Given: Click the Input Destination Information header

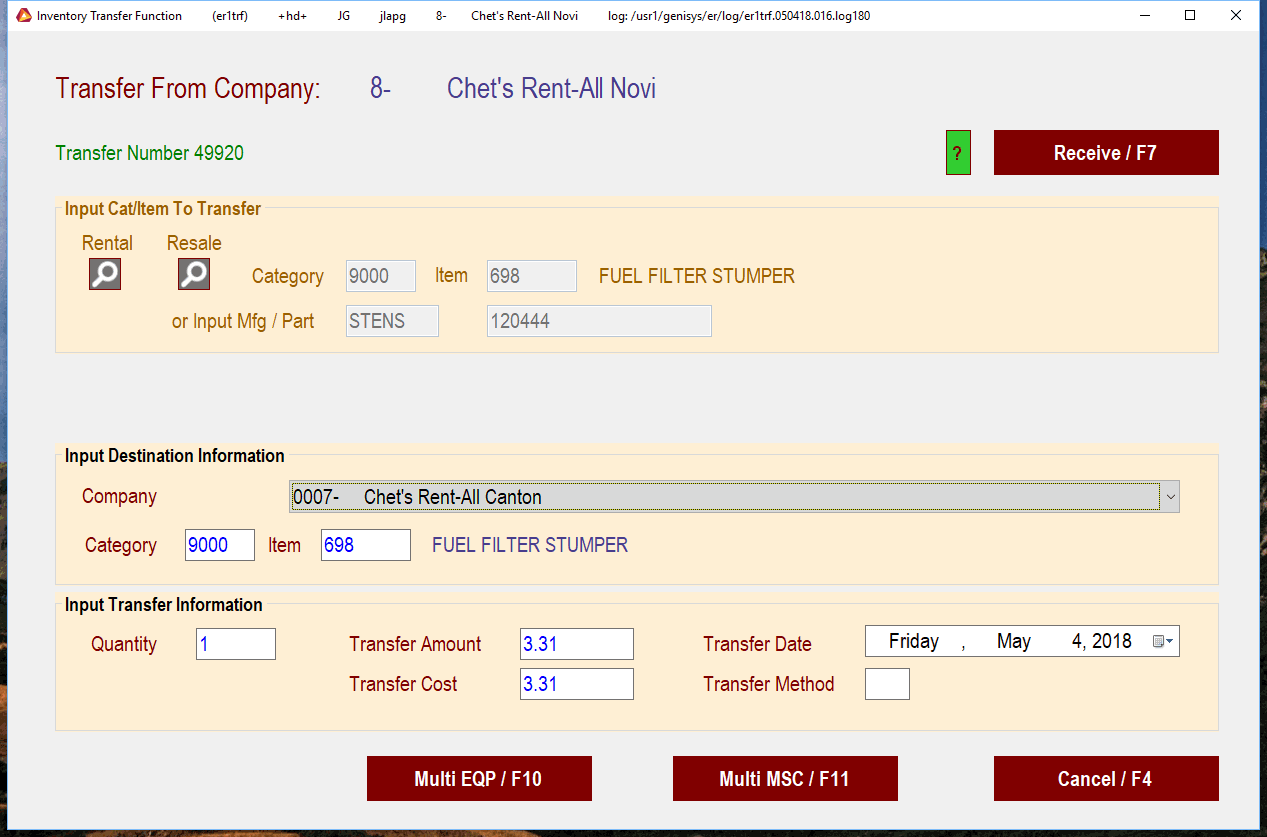Looking at the screenshot, I should [175, 456].
